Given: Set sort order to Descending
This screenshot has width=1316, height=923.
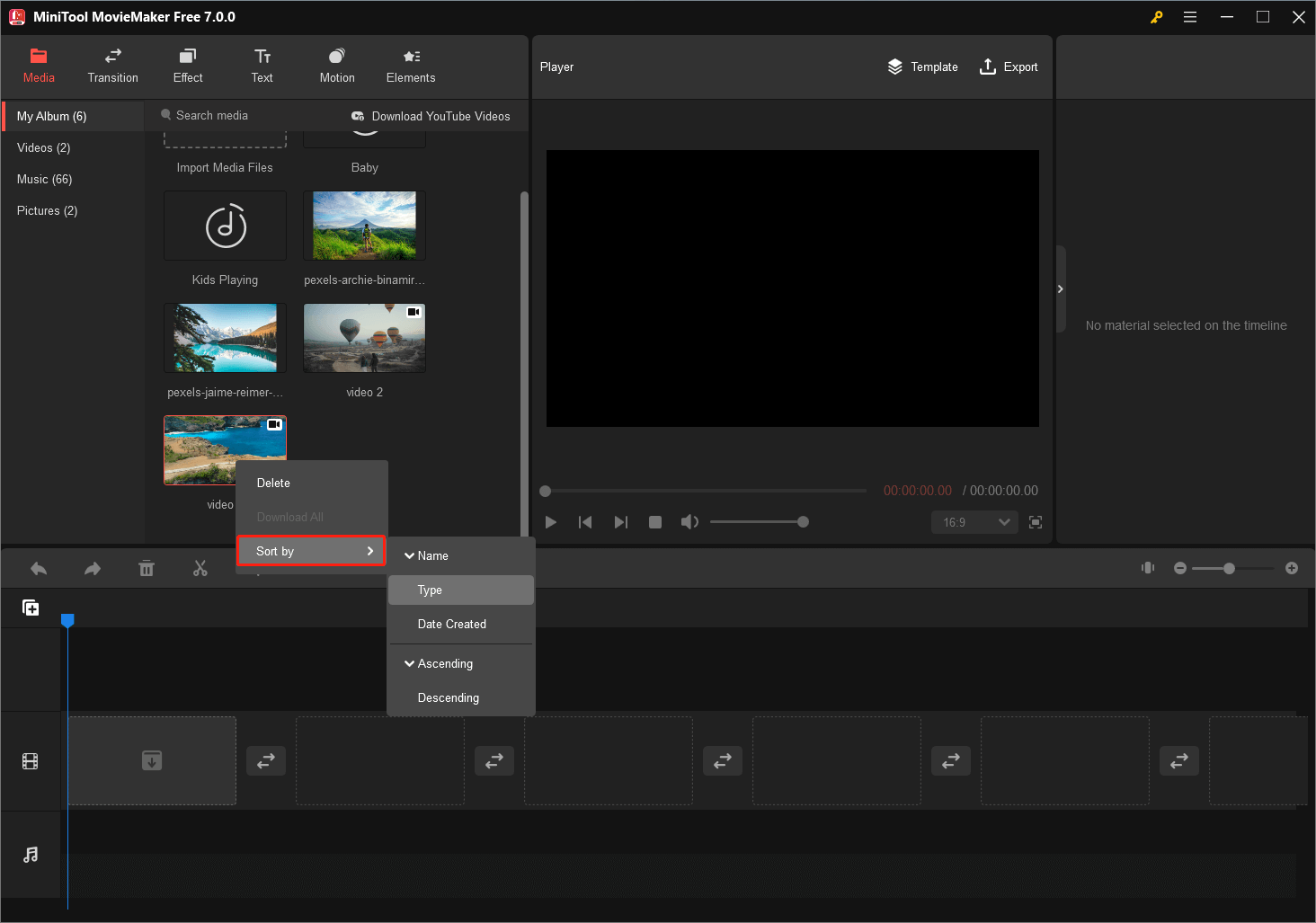Looking at the screenshot, I should pos(461,697).
